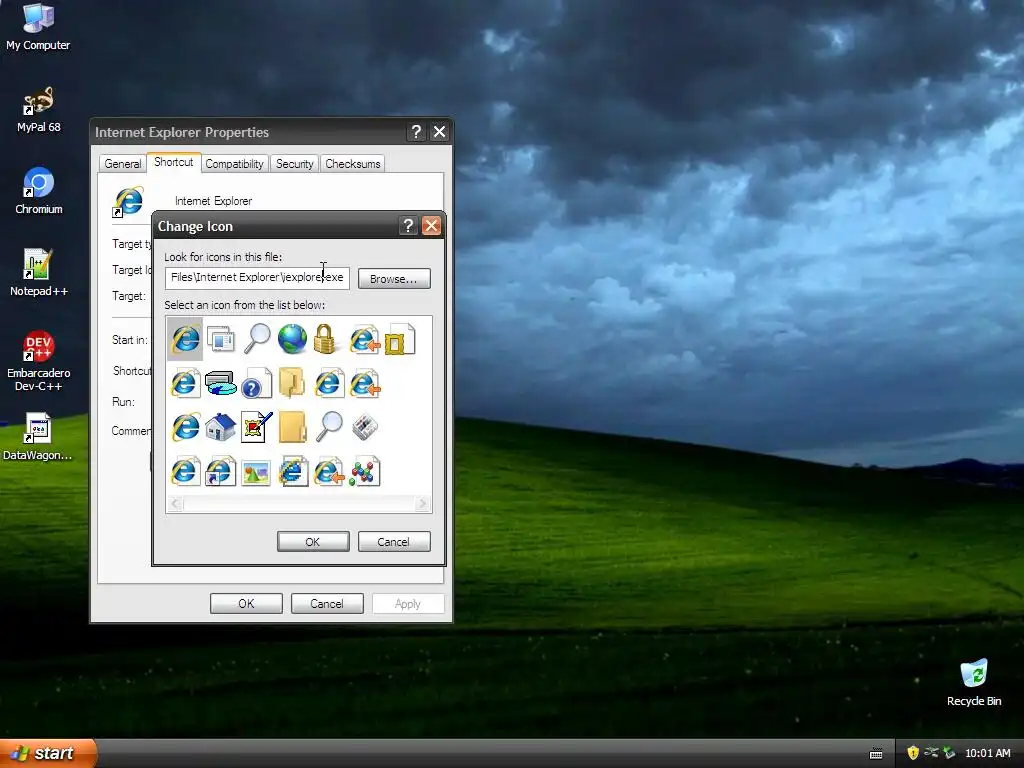Viewport: 1024px width, 768px height.
Task: Choose the open folder icon
Action: coord(292,383)
